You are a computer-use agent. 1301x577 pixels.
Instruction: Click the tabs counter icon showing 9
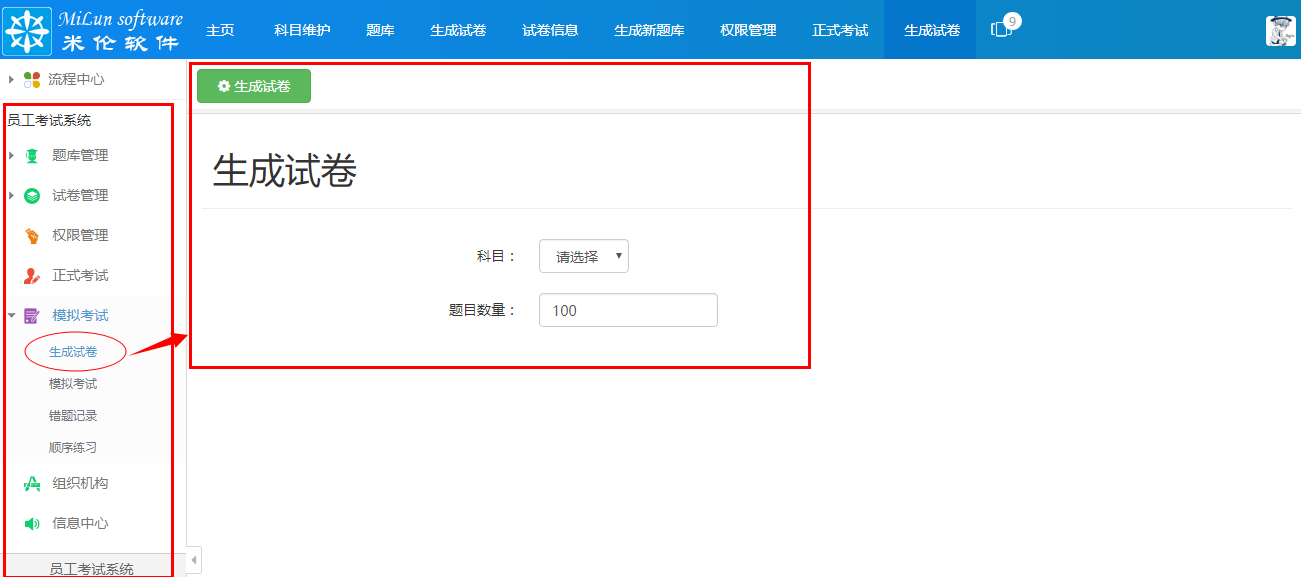[1003, 29]
